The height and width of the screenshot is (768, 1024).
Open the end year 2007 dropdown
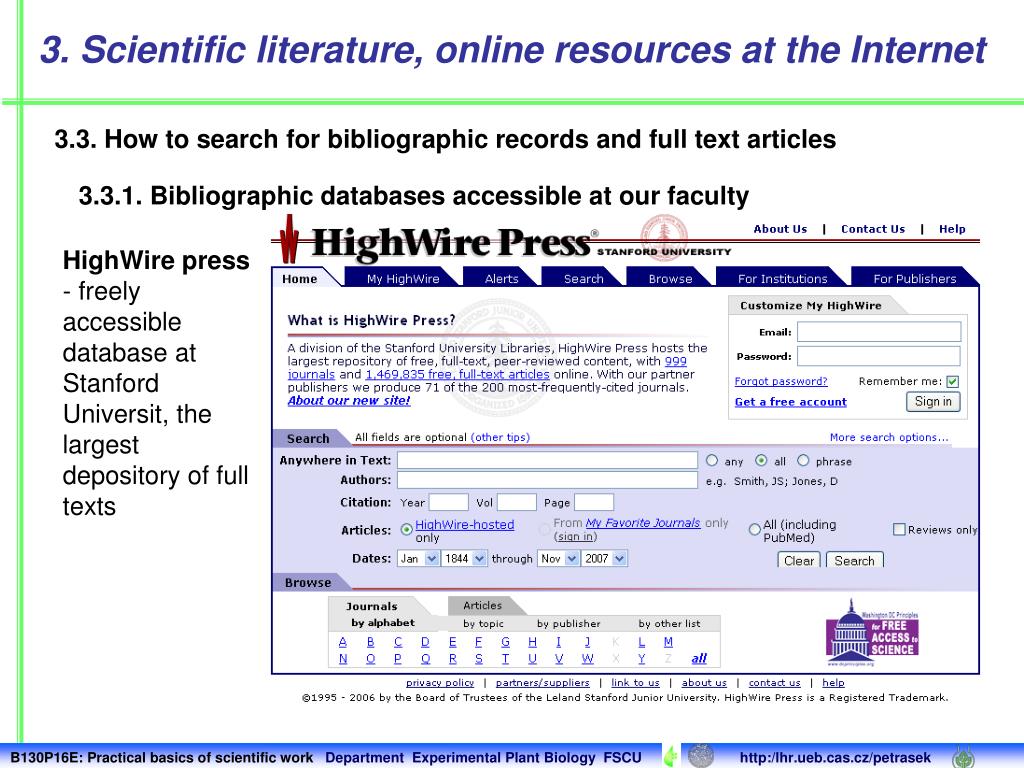(605, 558)
